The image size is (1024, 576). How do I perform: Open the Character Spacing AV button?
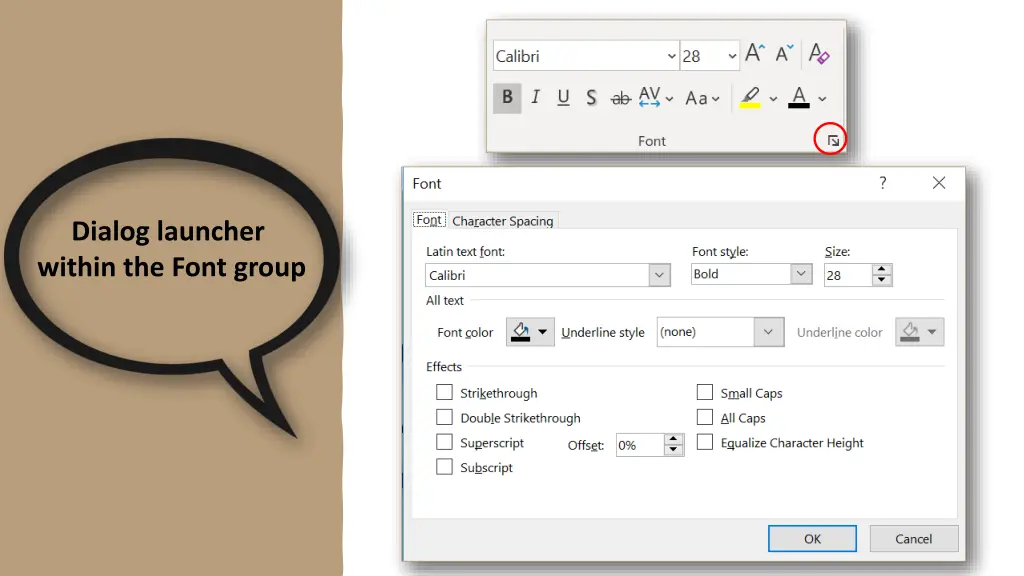point(656,98)
